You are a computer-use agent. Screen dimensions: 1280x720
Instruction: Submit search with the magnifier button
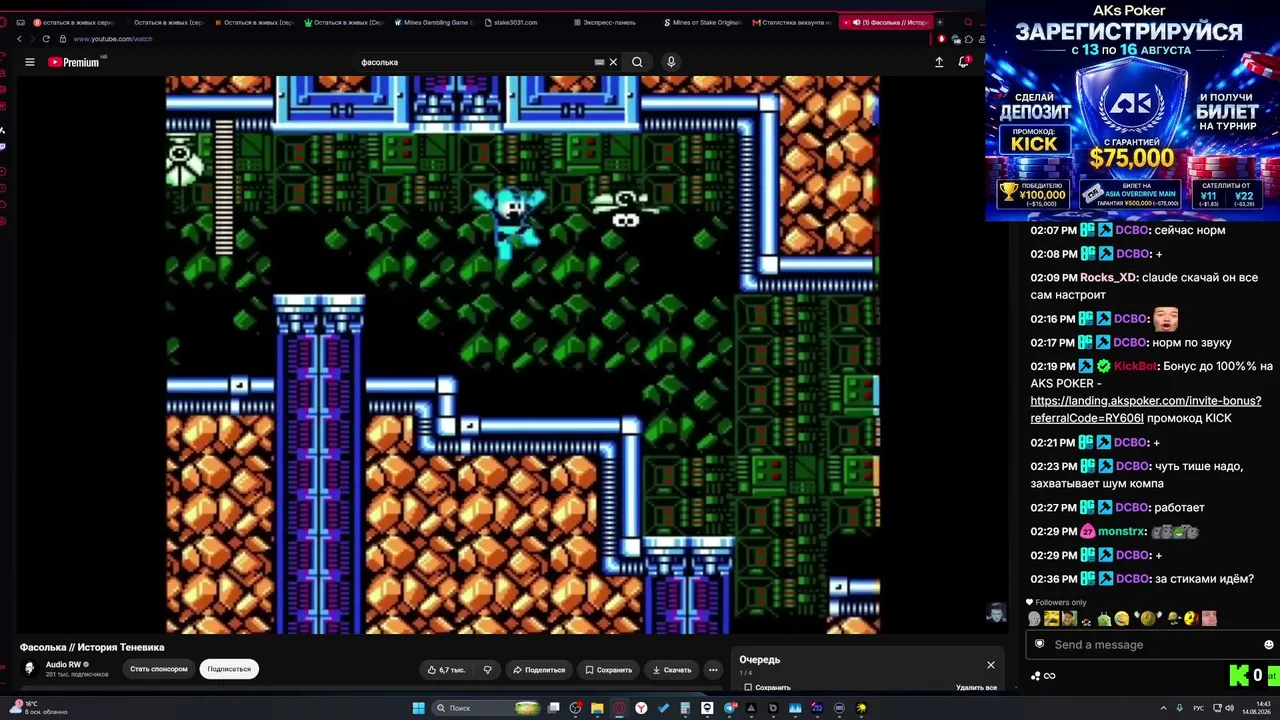coord(637,62)
